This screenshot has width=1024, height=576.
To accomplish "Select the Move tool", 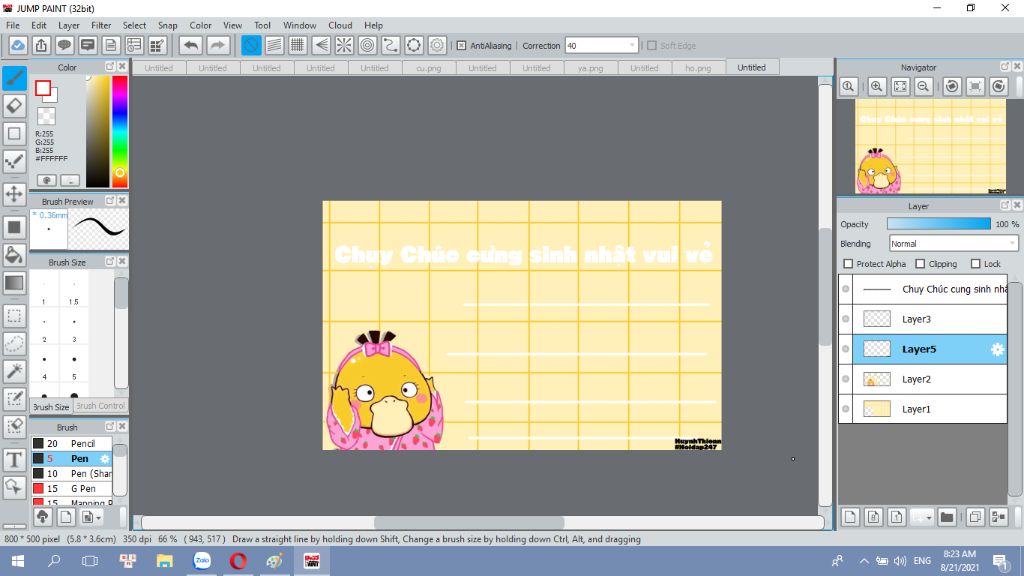I will (14, 194).
